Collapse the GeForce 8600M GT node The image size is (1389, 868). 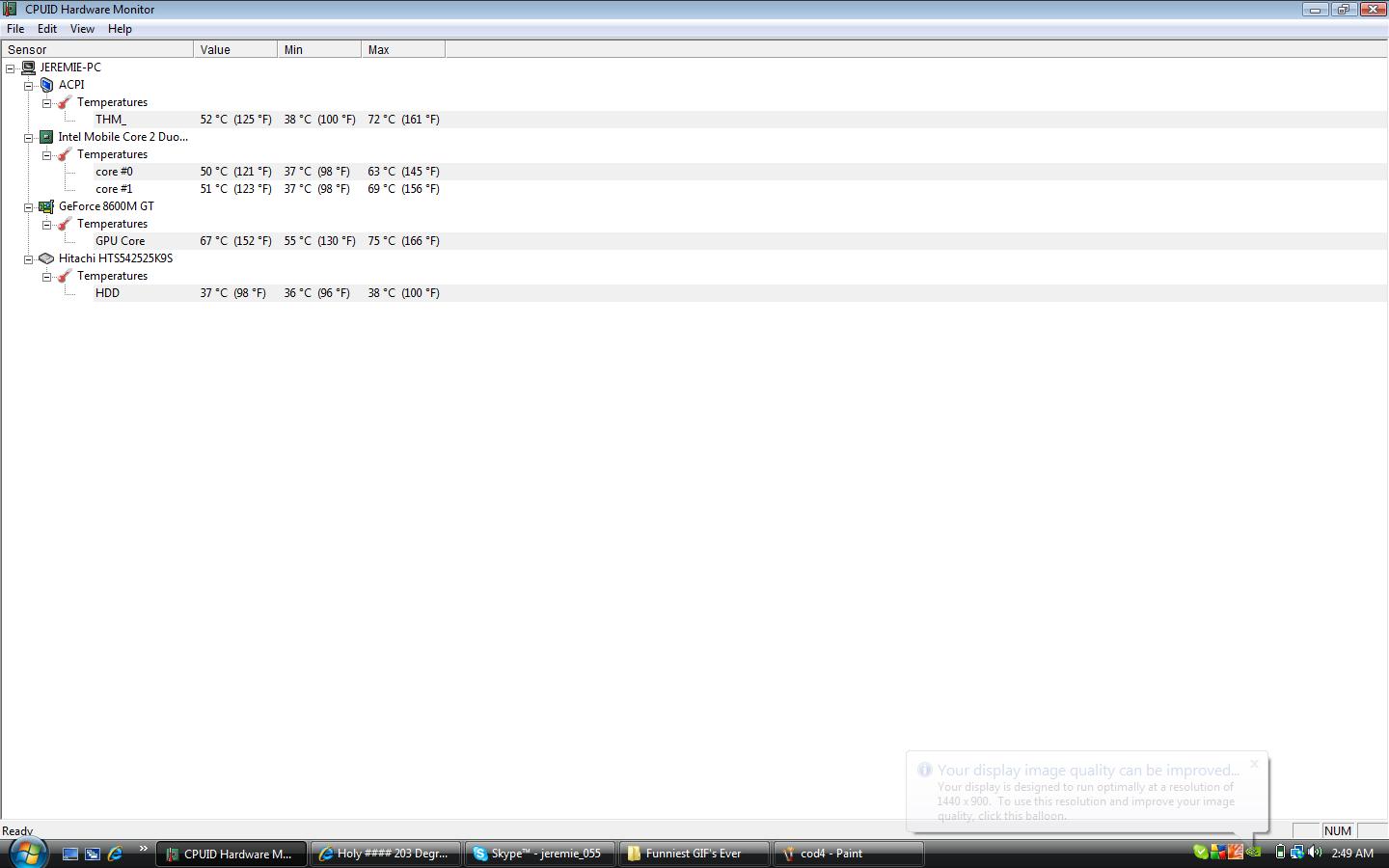pos(29,206)
